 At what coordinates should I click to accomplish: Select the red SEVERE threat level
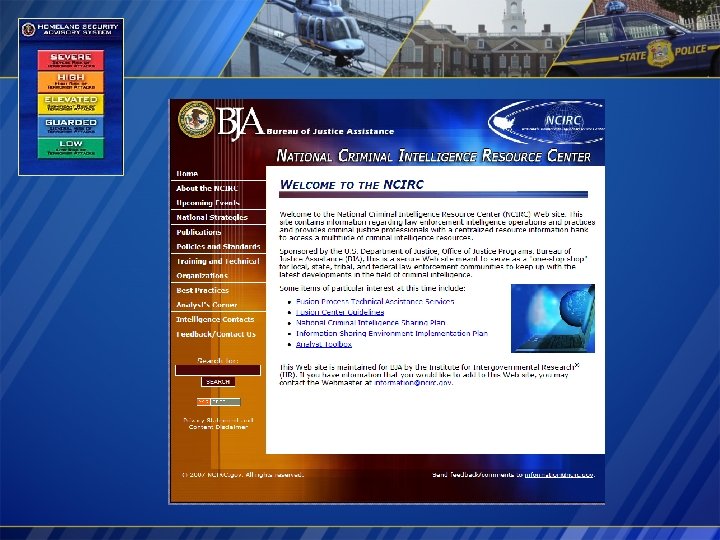click(71, 60)
